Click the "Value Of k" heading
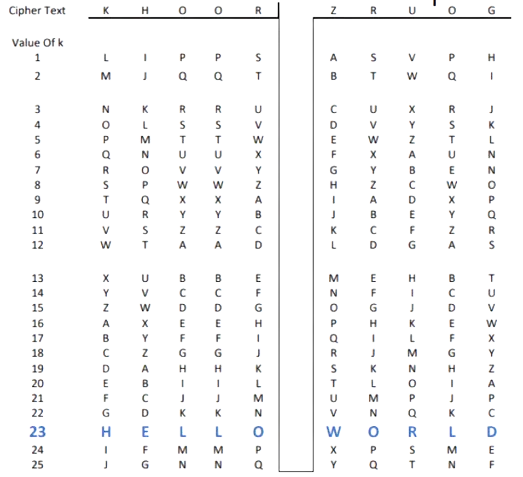Screen dimensions: 523x477 coord(37,43)
